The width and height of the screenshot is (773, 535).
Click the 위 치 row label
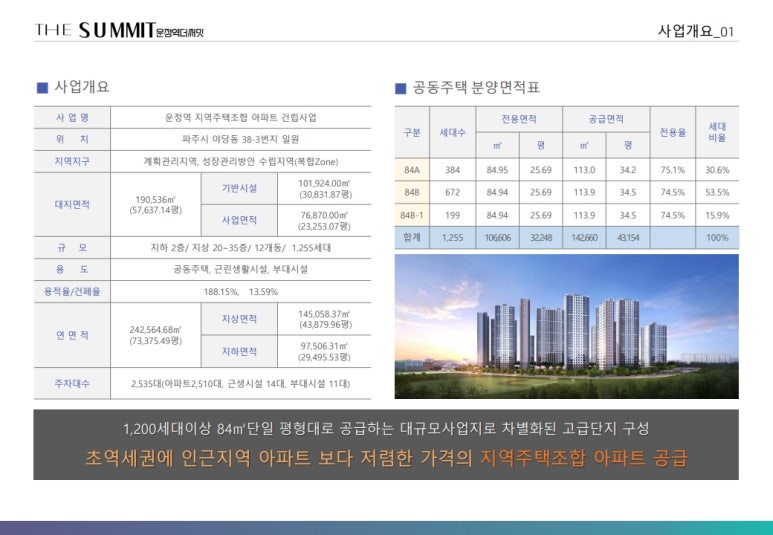72,139
